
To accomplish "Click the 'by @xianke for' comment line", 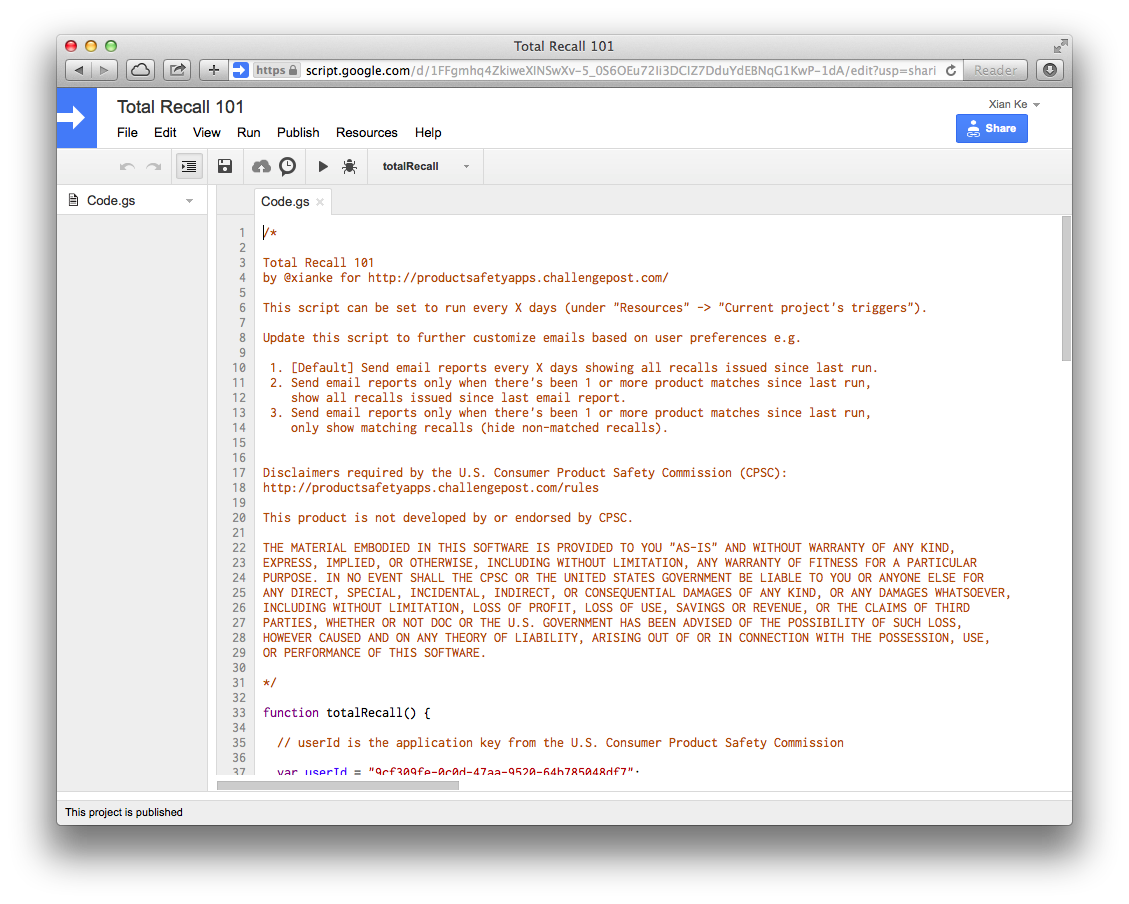I will pyautogui.click(x=465, y=278).
